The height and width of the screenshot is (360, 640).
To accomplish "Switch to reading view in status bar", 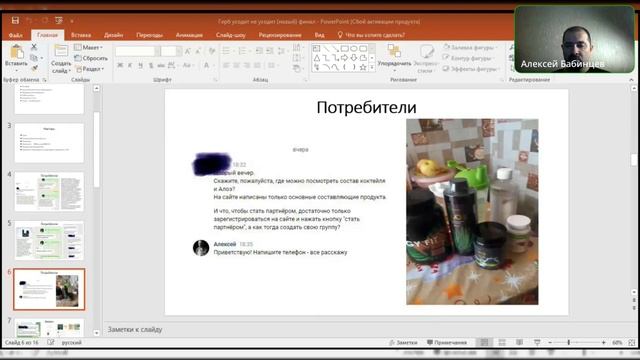I will coord(519,342).
